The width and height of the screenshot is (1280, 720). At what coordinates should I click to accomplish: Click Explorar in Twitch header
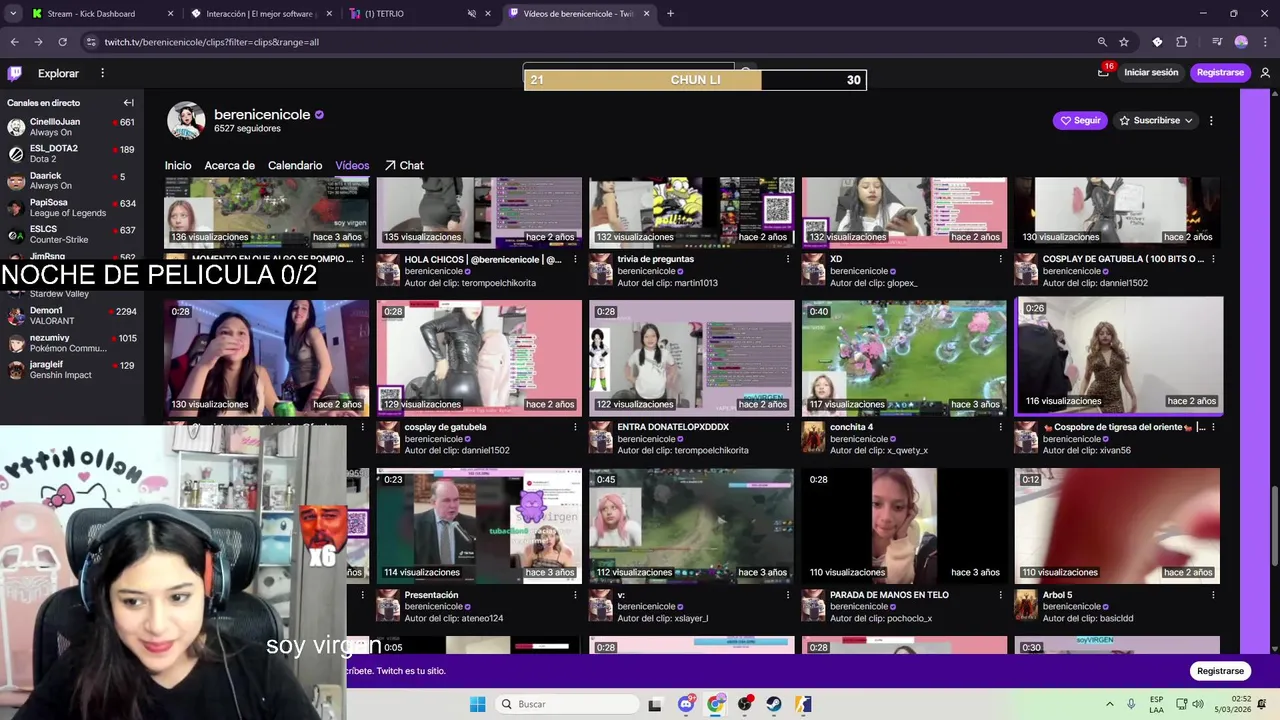point(58,73)
